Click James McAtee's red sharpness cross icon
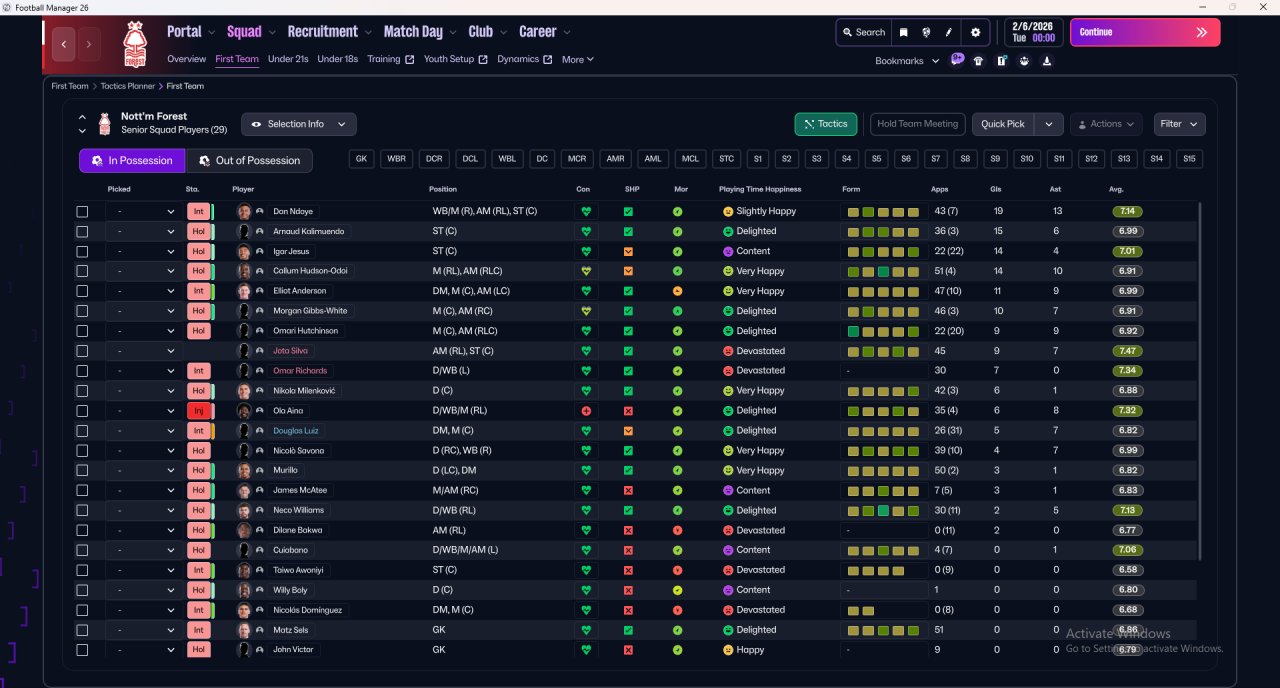1280x688 pixels. (x=628, y=491)
